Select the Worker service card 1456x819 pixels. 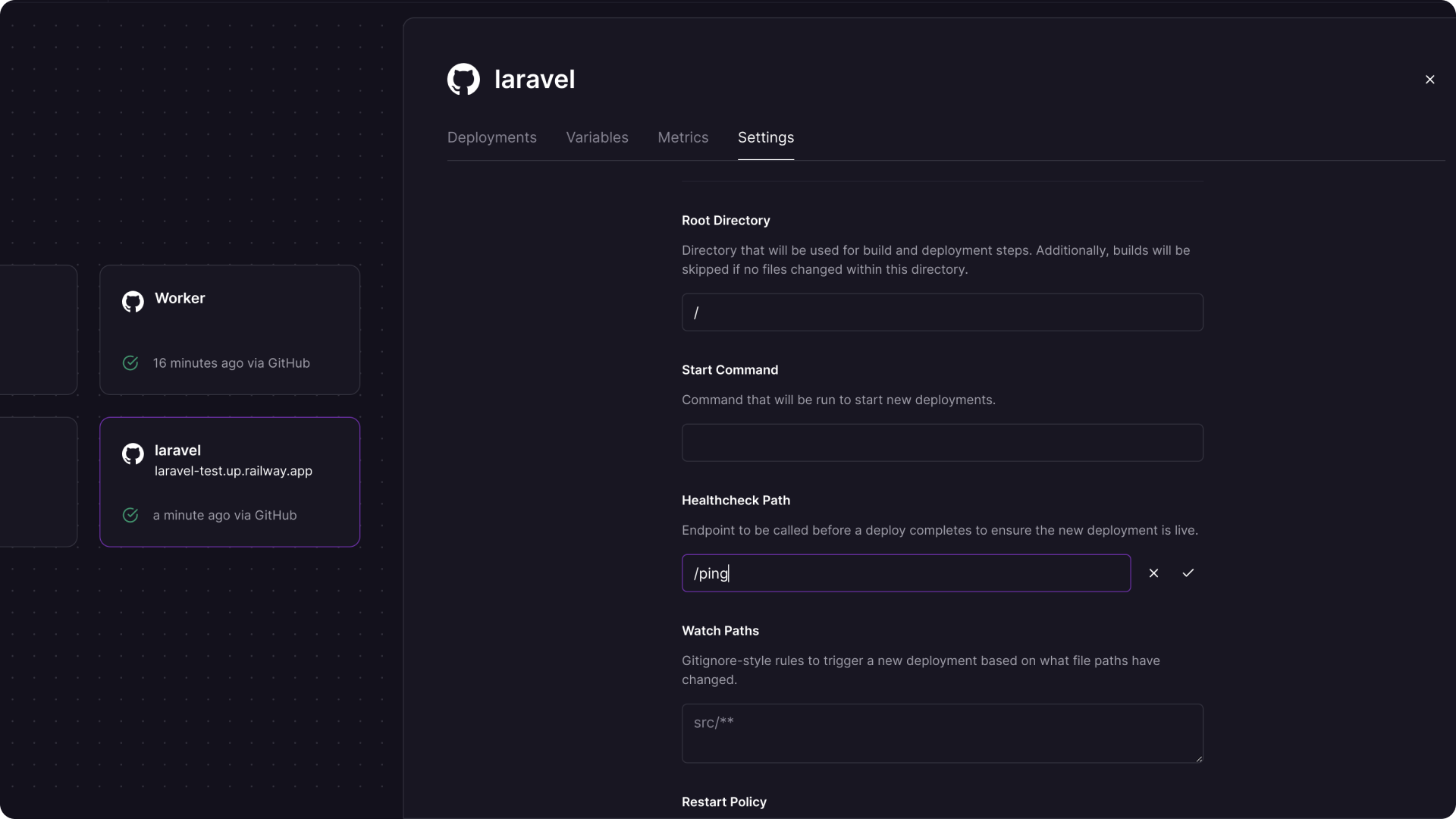(230, 330)
